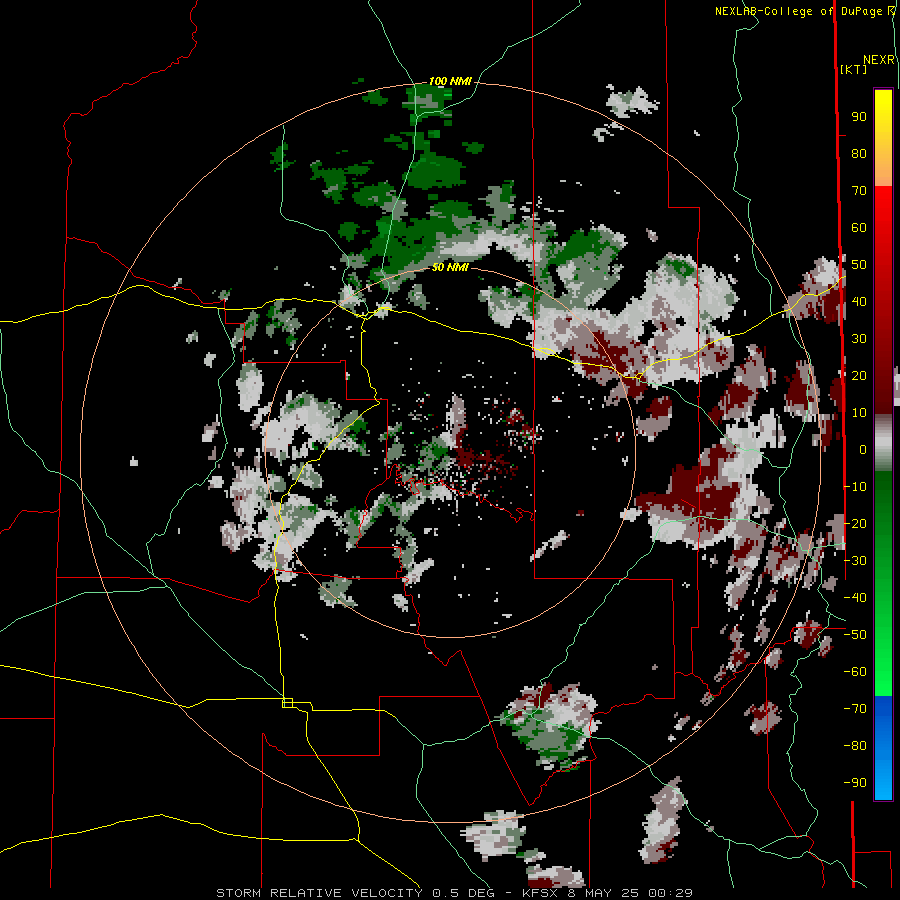Image resolution: width=900 pixels, height=900 pixels.
Task: Click the "8 MAY 25 00:29" timestamp
Action: (630, 893)
